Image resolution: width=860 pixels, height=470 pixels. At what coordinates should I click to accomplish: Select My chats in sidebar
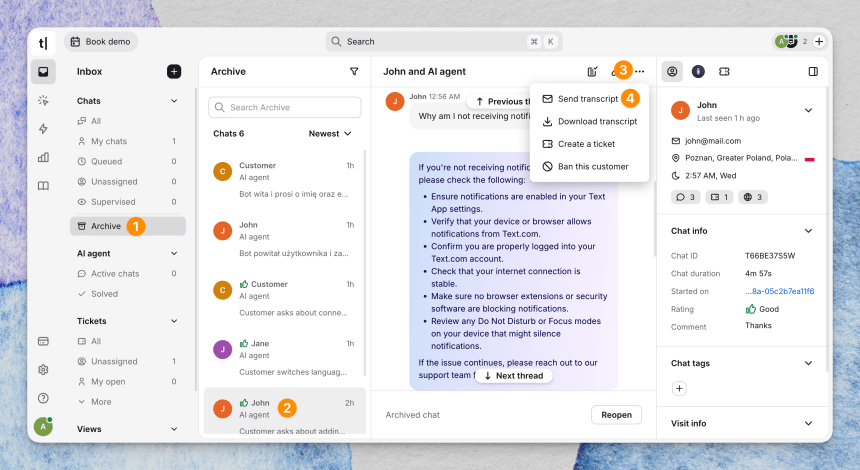click(128, 141)
